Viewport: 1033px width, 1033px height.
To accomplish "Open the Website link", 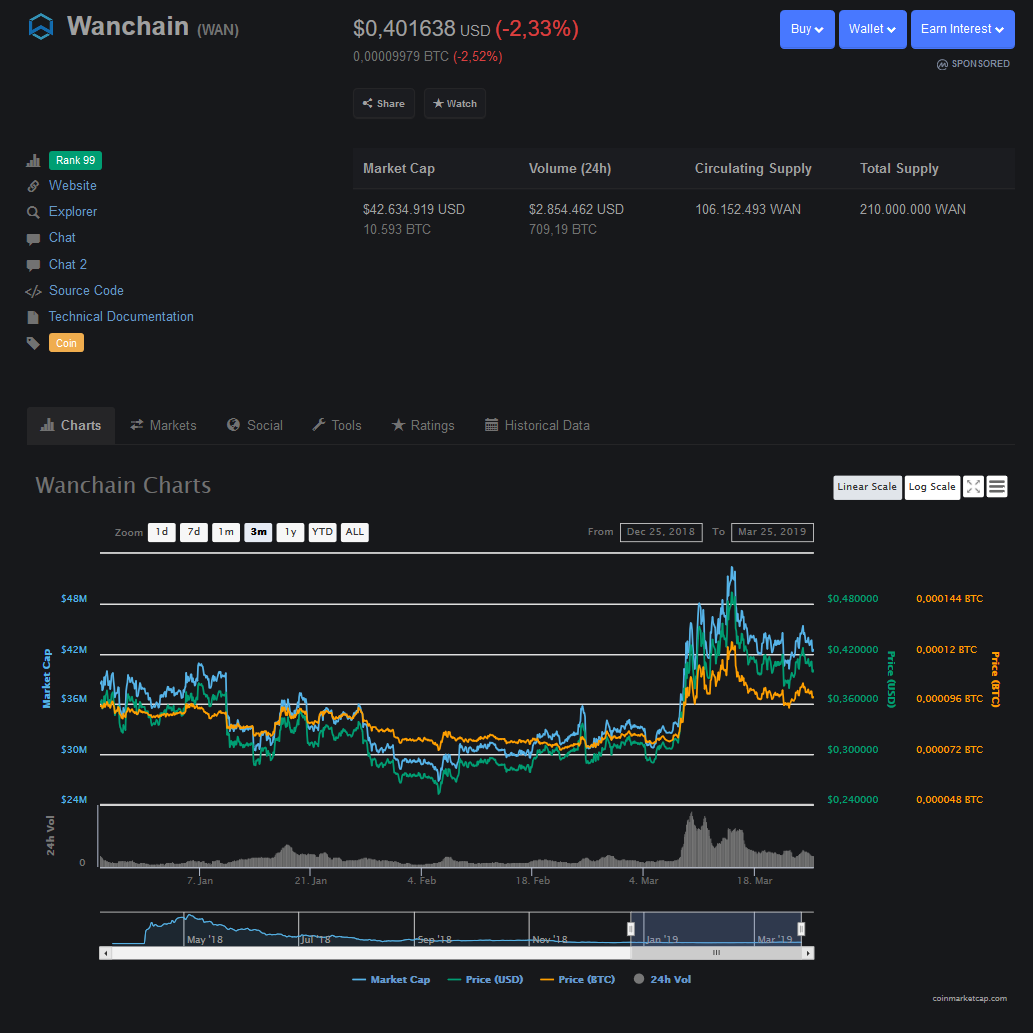I will pyautogui.click(x=72, y=186).
